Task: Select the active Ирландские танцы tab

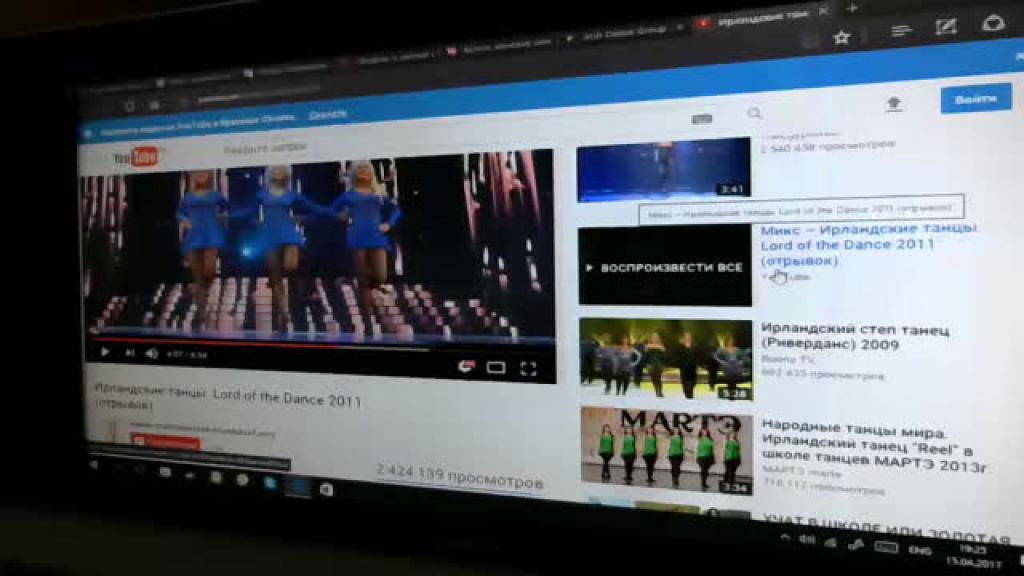Action: [x=761, y=18]
